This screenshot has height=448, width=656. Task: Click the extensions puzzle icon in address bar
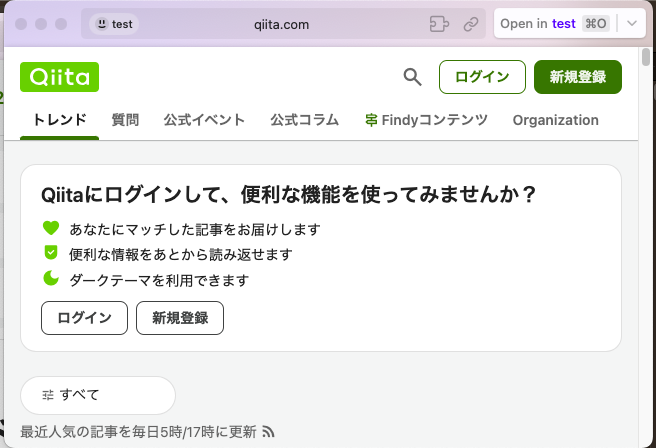coord(439,24)
